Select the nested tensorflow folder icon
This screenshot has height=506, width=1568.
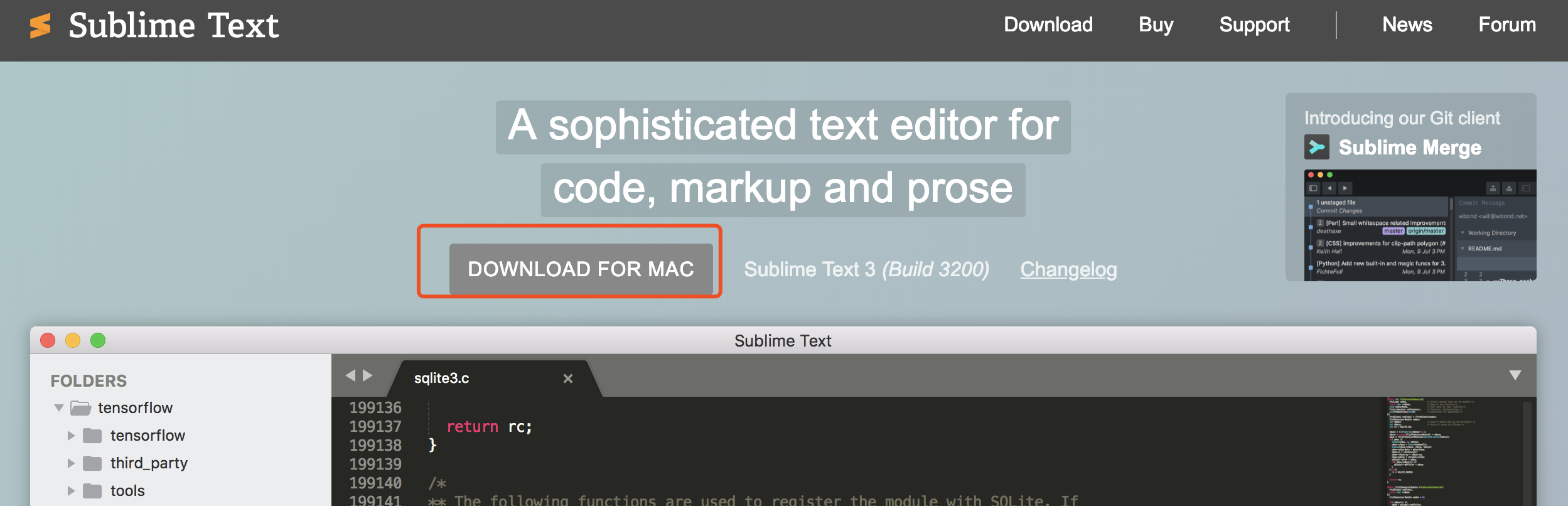92,436
